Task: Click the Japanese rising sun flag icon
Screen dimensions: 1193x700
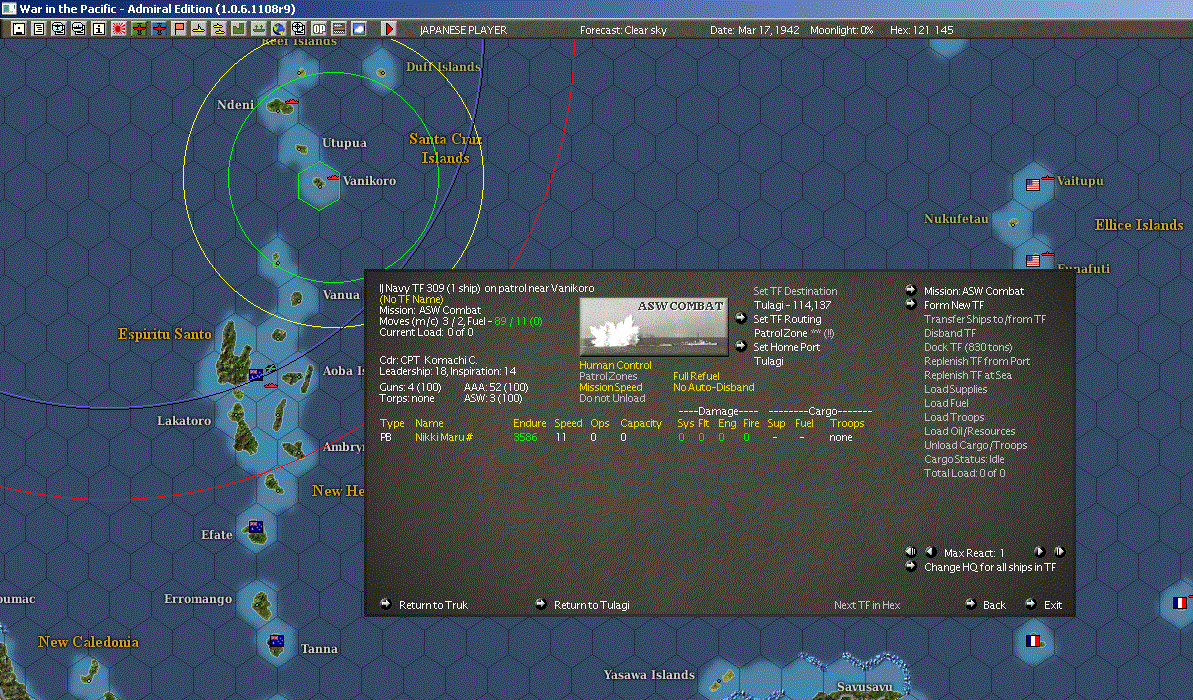Action: click(x=119, y=29)
